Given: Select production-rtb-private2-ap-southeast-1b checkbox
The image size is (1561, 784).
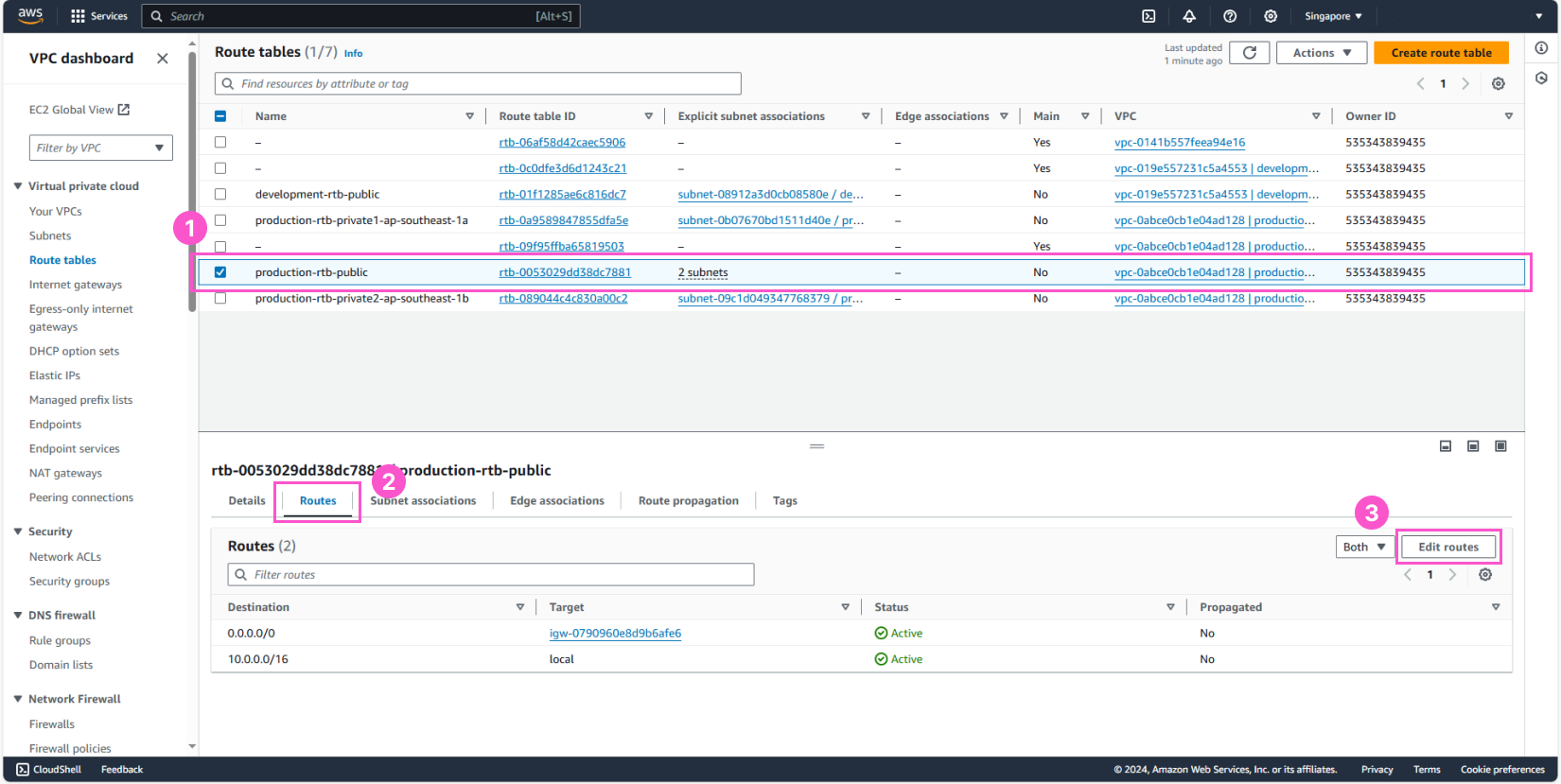Looking at the screenshot, I should pos(220,298).
